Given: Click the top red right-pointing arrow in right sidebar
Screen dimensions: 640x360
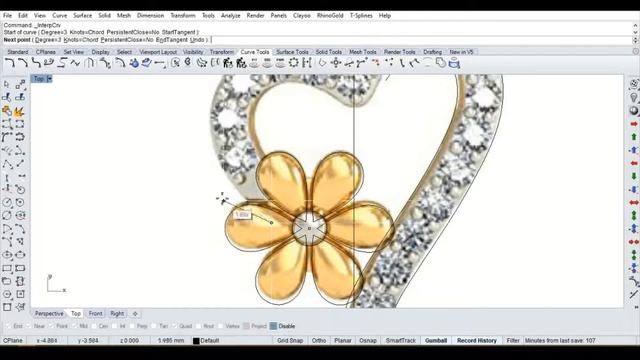Looking at the screenshot, I should click(x=633, y=124).
